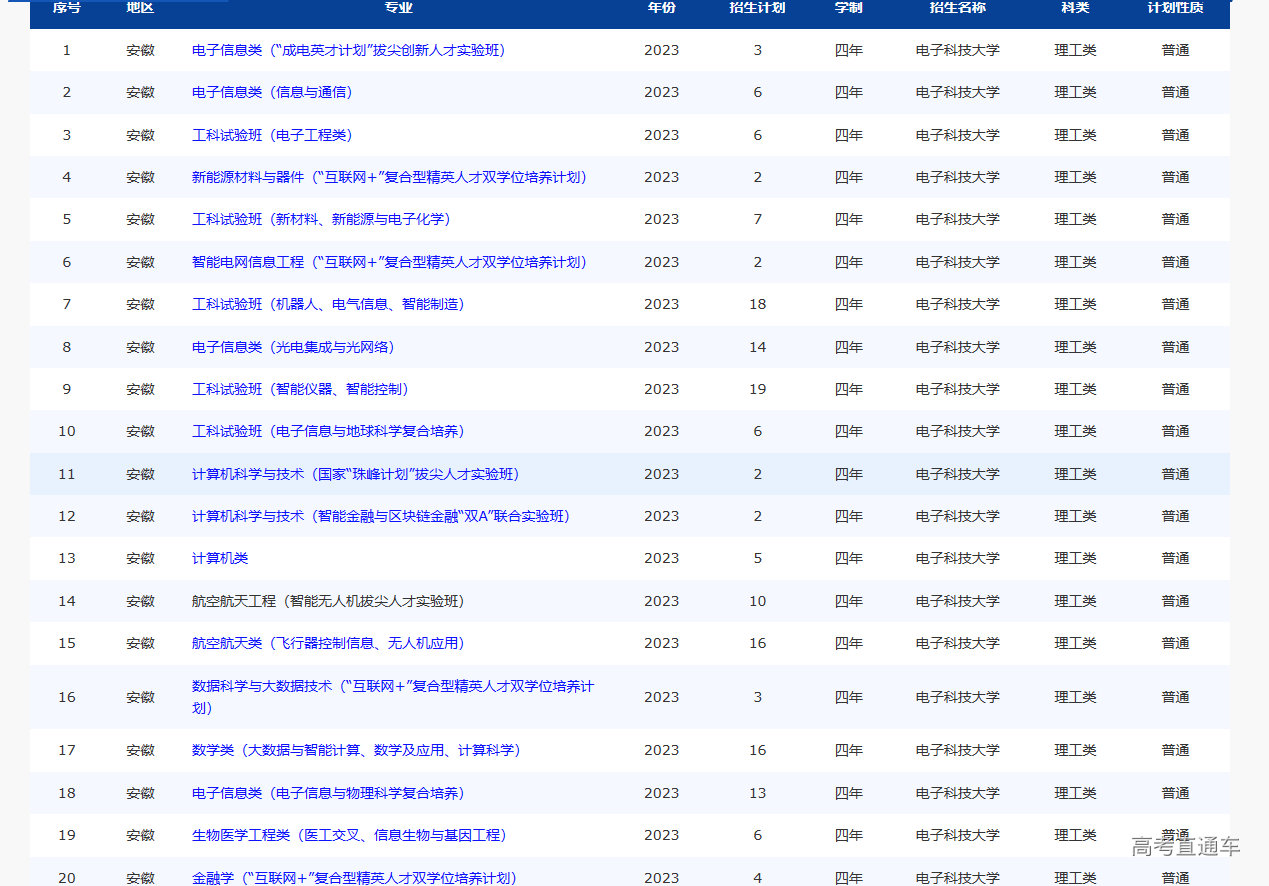The image size is (1269, 886).
Task: Select 计算机科学与技术 智能金融与区块链金融 link
Action: pos(380,516)
